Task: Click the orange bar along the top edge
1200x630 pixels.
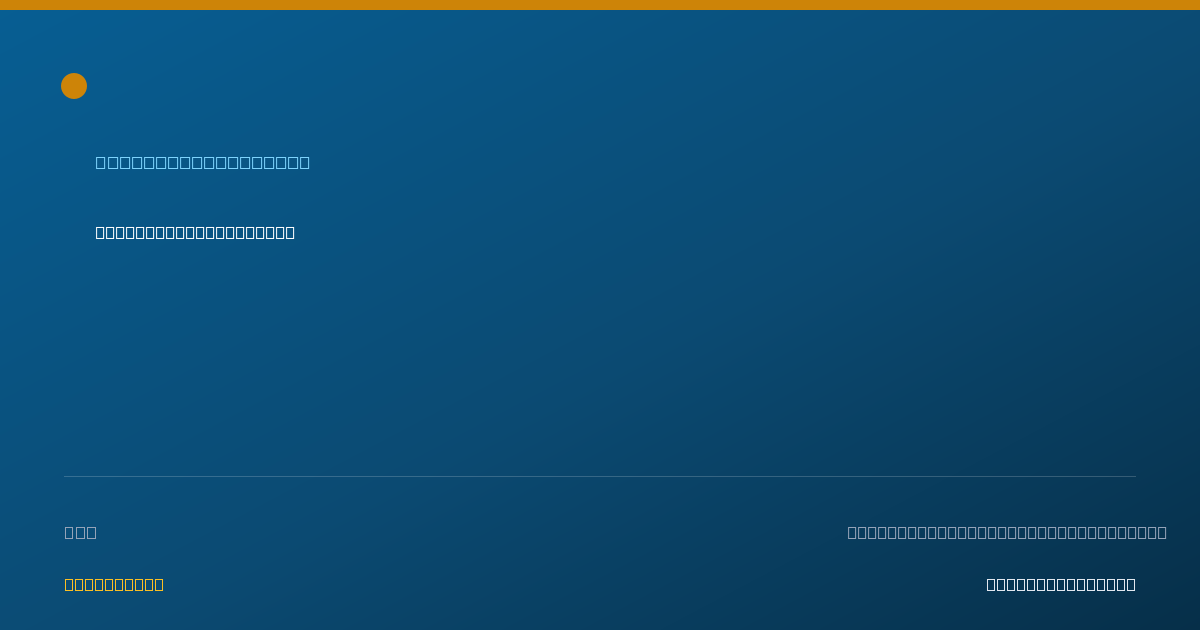Action: pyautogui.click(x=600, y=5)
